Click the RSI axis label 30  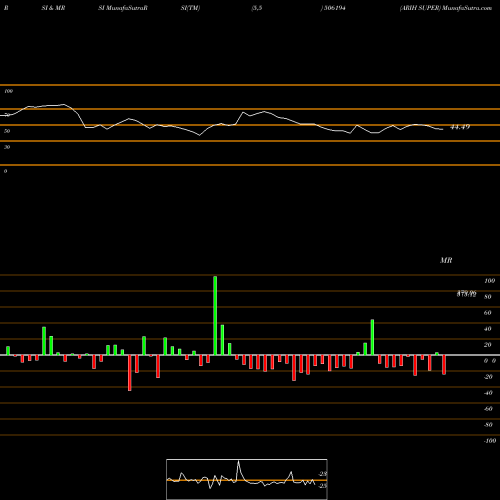[x=7, y=147]
